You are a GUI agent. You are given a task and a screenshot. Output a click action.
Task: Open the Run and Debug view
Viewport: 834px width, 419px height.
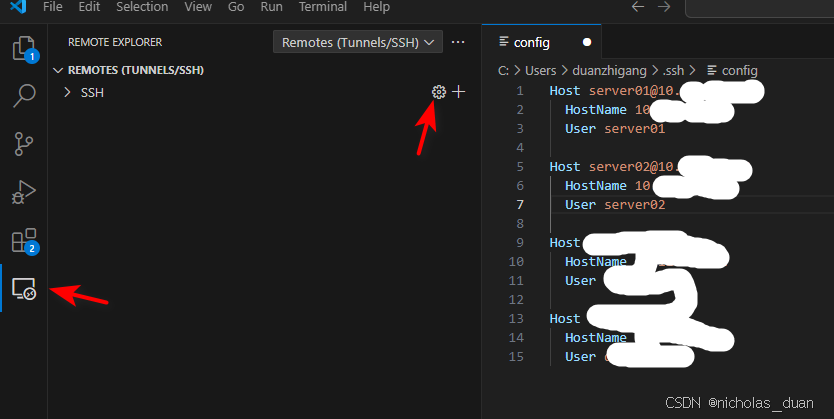23,192
